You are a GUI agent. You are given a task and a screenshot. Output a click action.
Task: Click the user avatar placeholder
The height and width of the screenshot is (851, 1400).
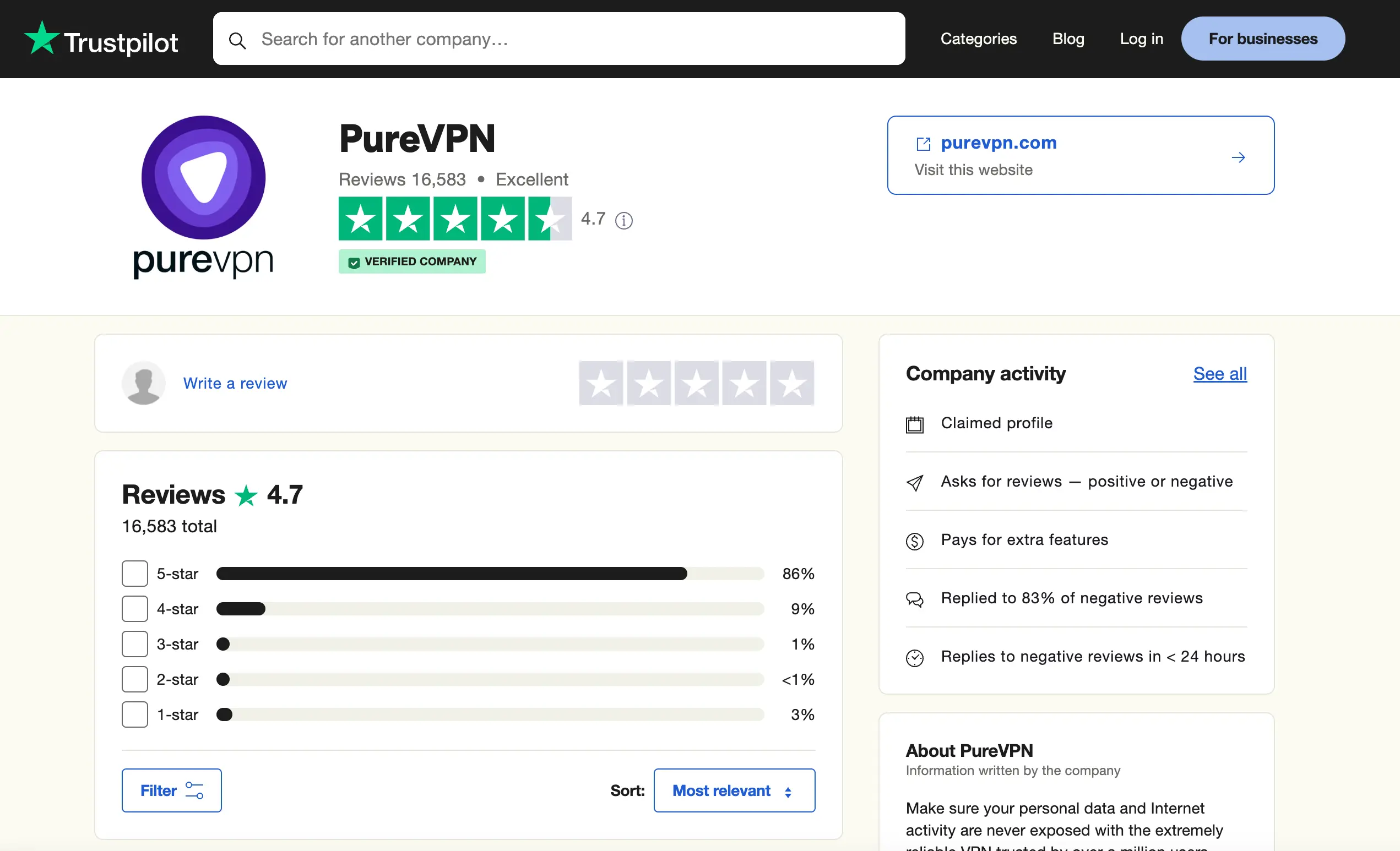143,383
